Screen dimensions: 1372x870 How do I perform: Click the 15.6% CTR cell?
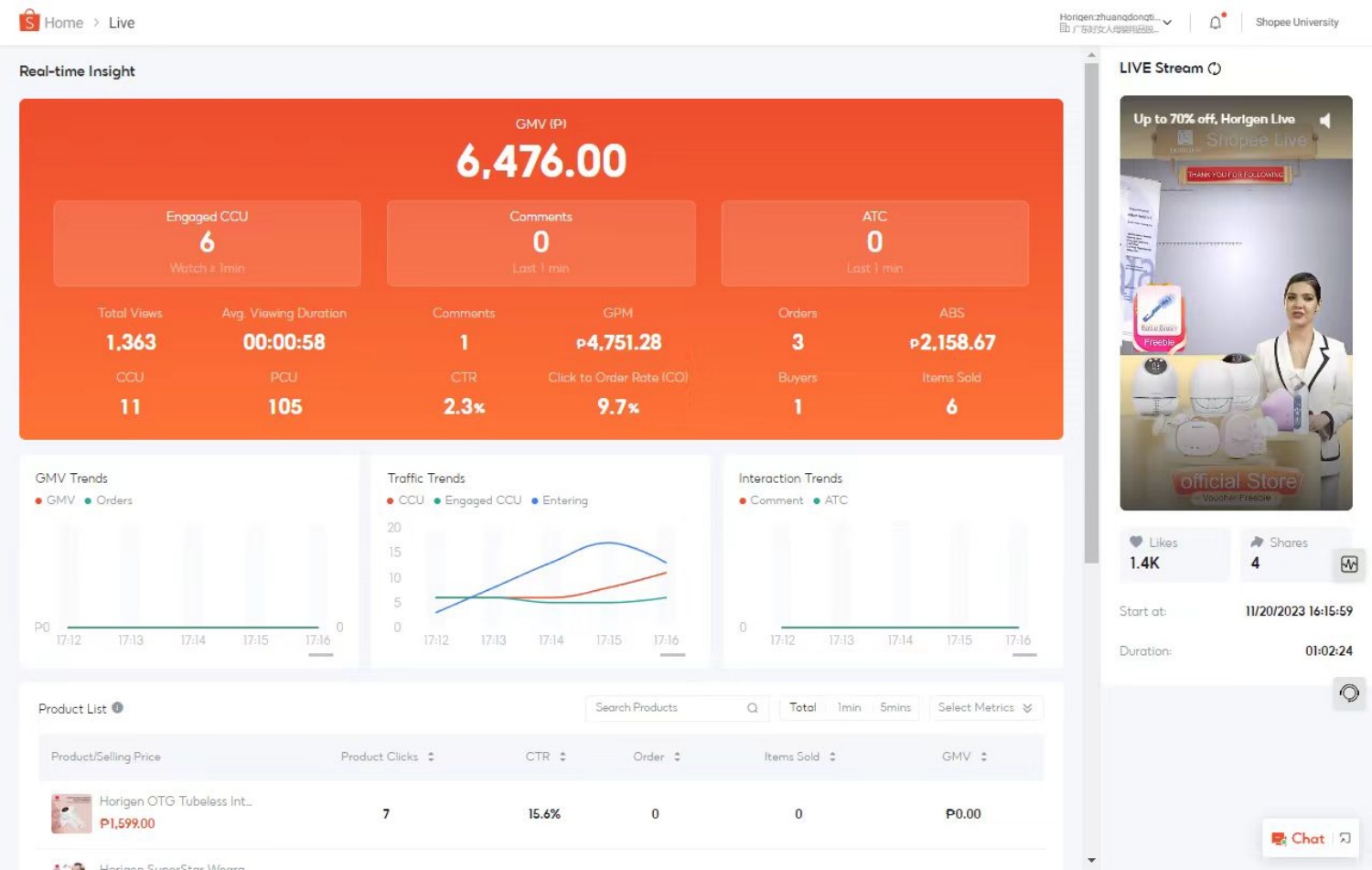click(544, 814)
